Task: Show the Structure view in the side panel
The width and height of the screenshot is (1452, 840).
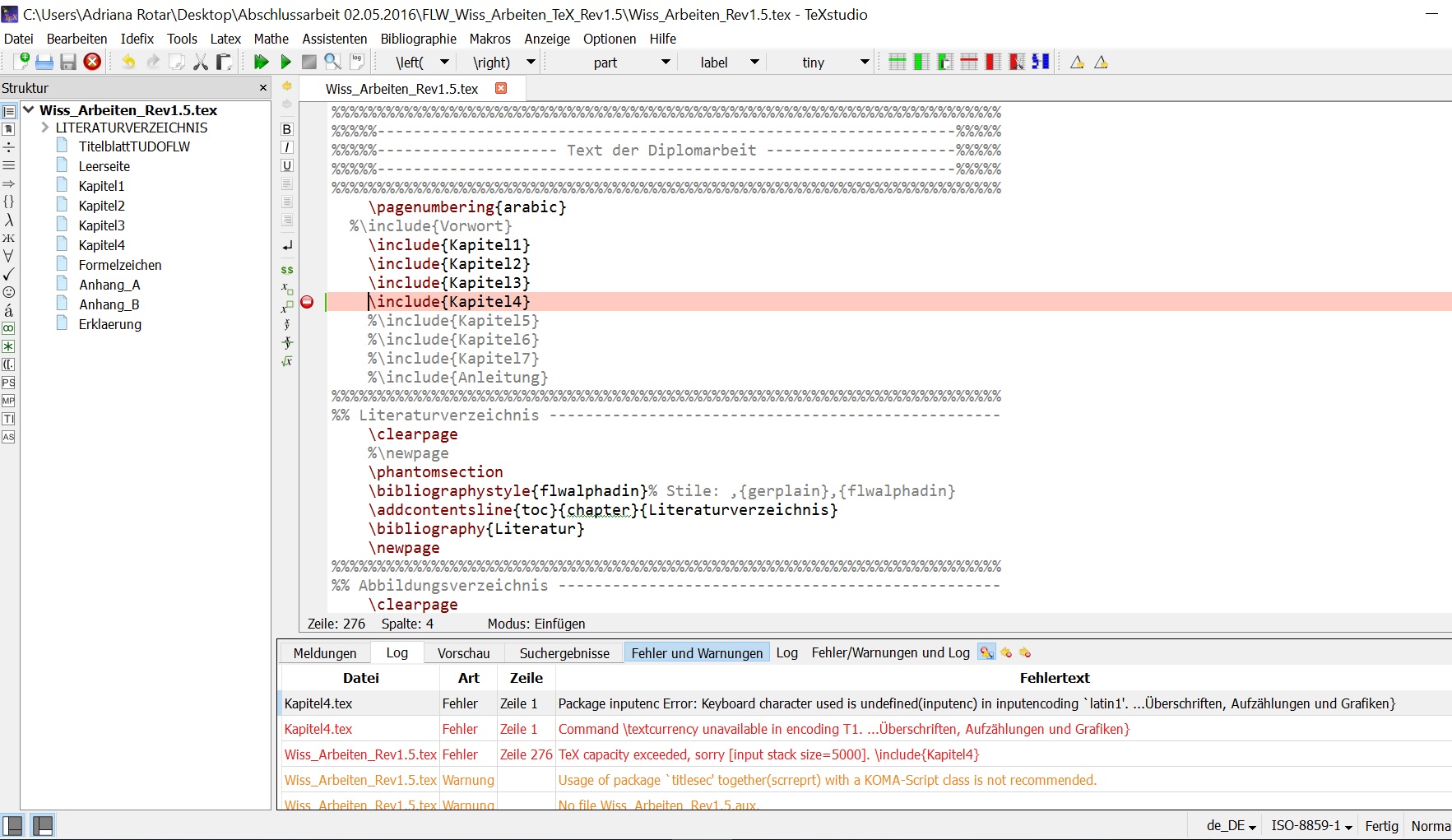Action: [x=8, y=111]
